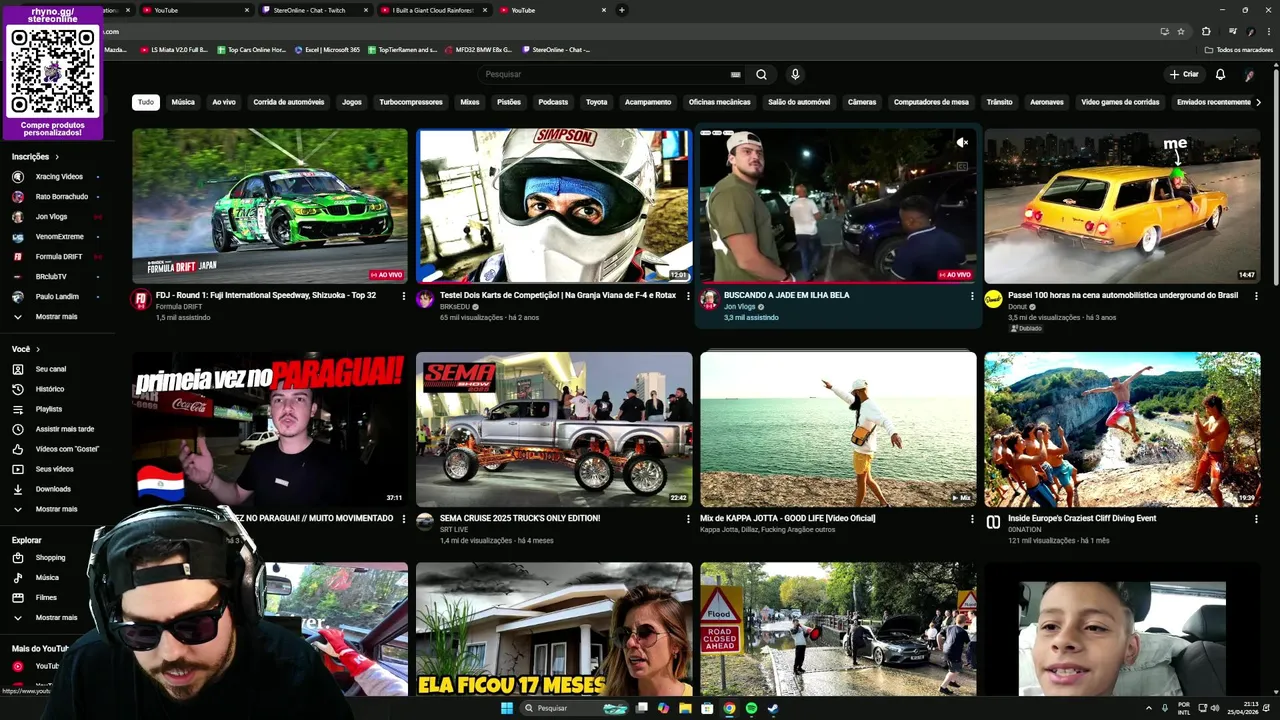Click the Criar button
This screenshot has width=1280, height=720.
[1184, 74]
